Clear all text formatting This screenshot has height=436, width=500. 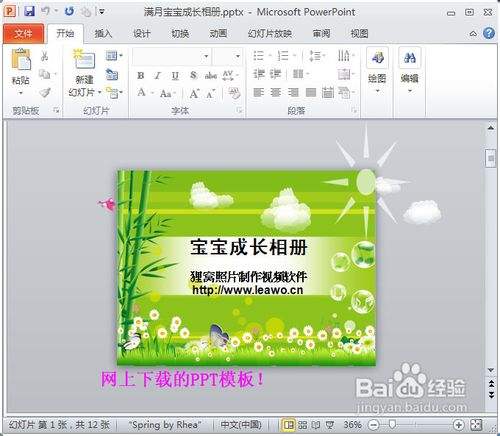point(235,93)
